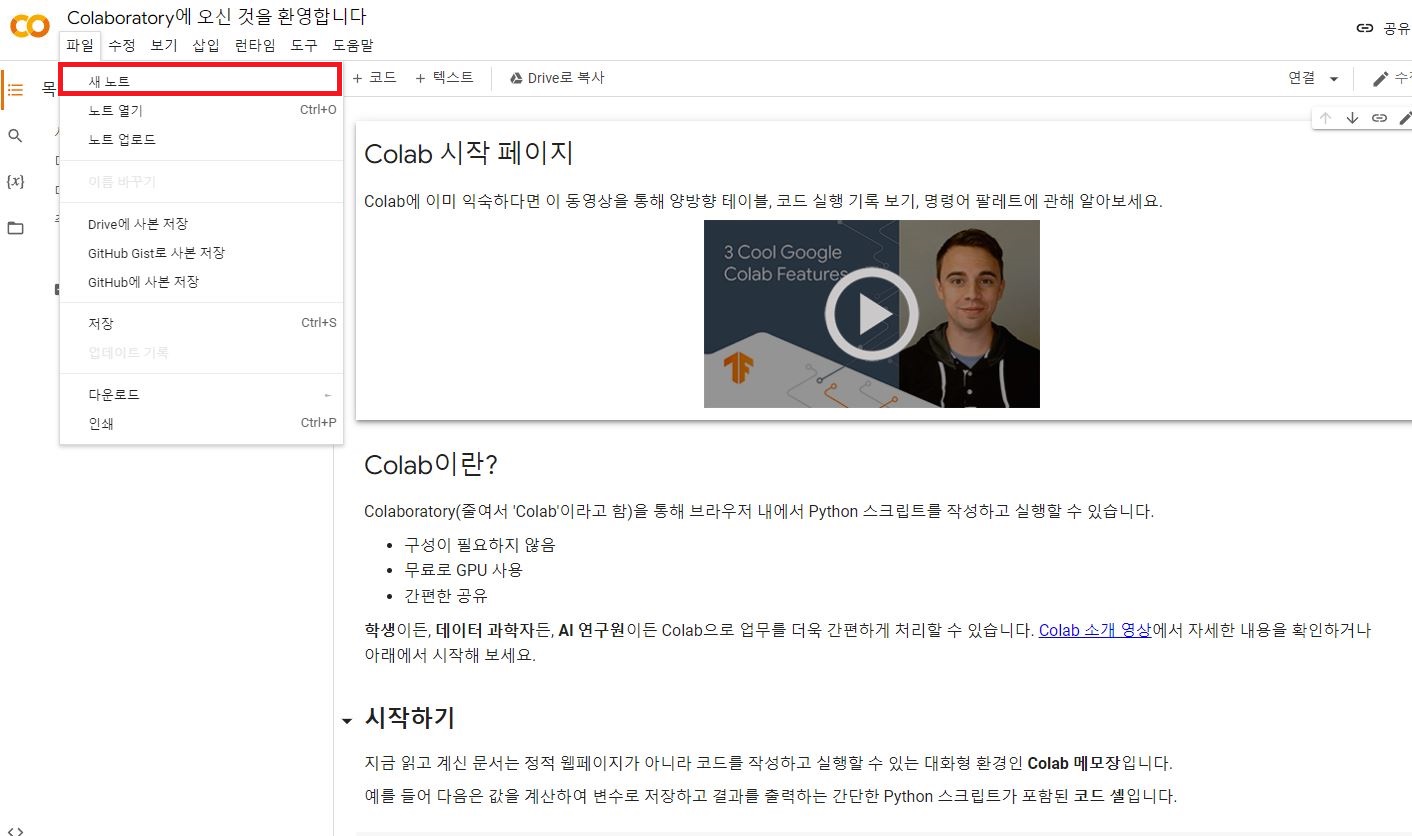
Task: Open the search magnifier in sidebar
Action: (15, 136)
